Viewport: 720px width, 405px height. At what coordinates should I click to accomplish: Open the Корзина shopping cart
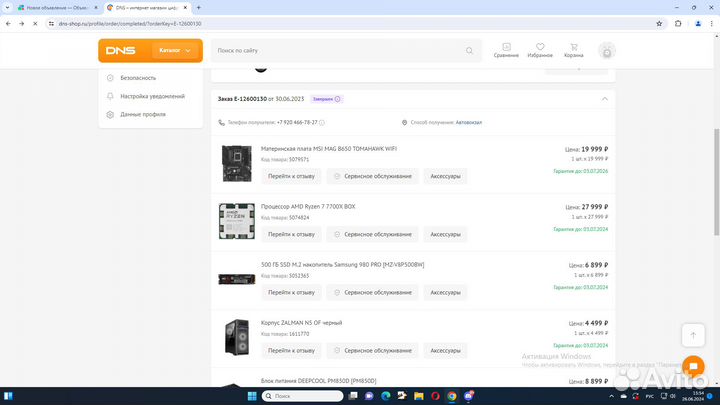click(x=574, y=51)
